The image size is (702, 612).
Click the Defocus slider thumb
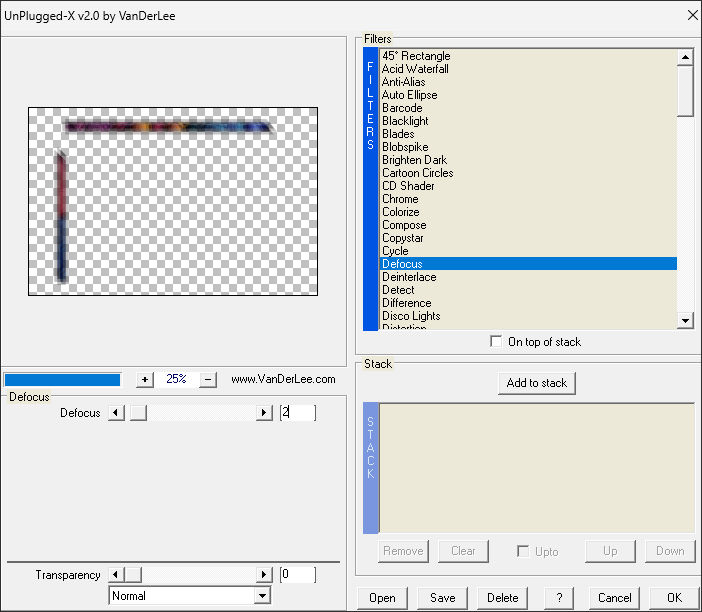coord(138,413)
